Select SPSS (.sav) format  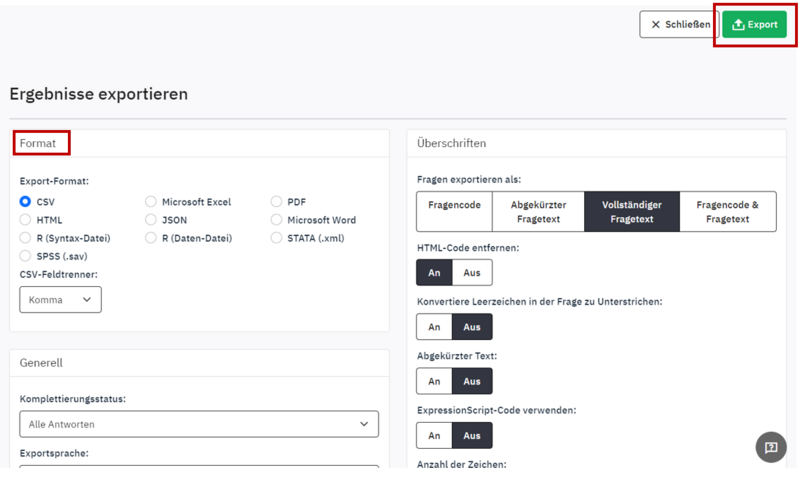(25, 256)
